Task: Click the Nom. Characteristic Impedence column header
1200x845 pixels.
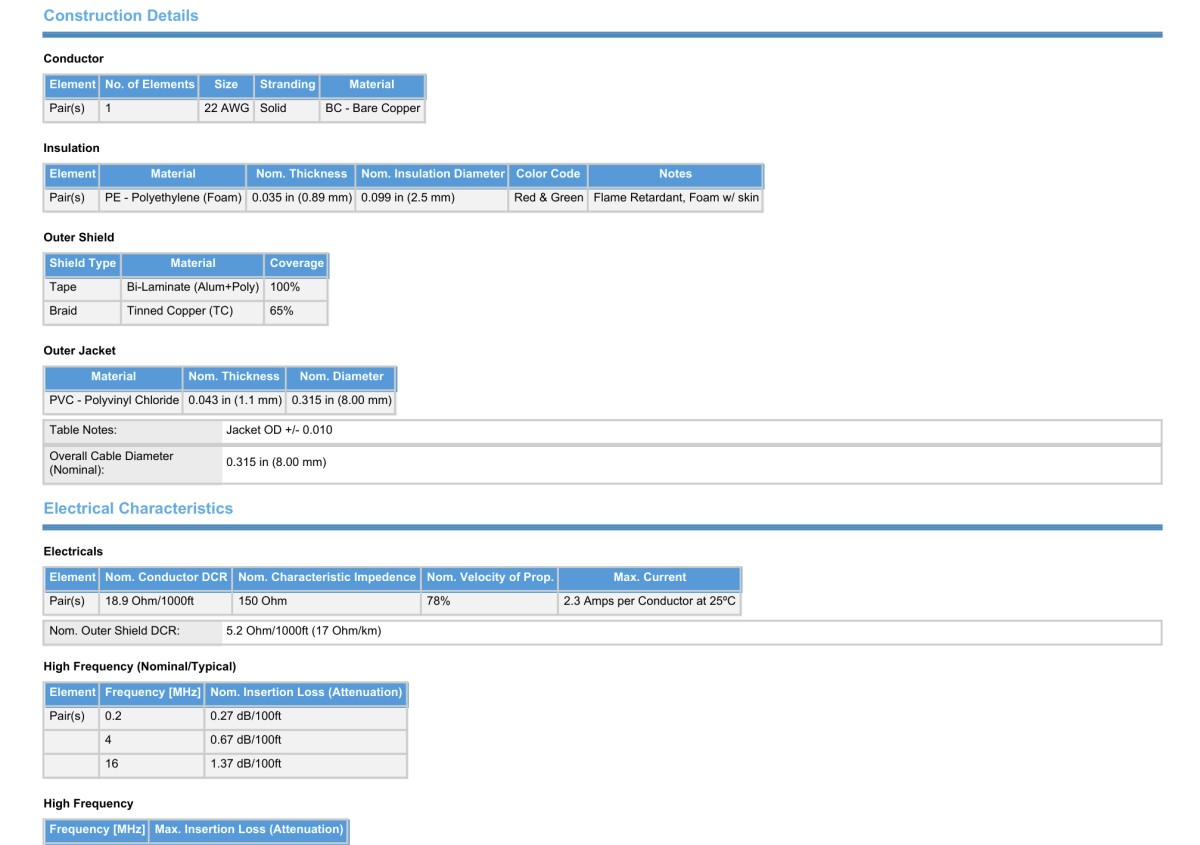Action: 326,577
